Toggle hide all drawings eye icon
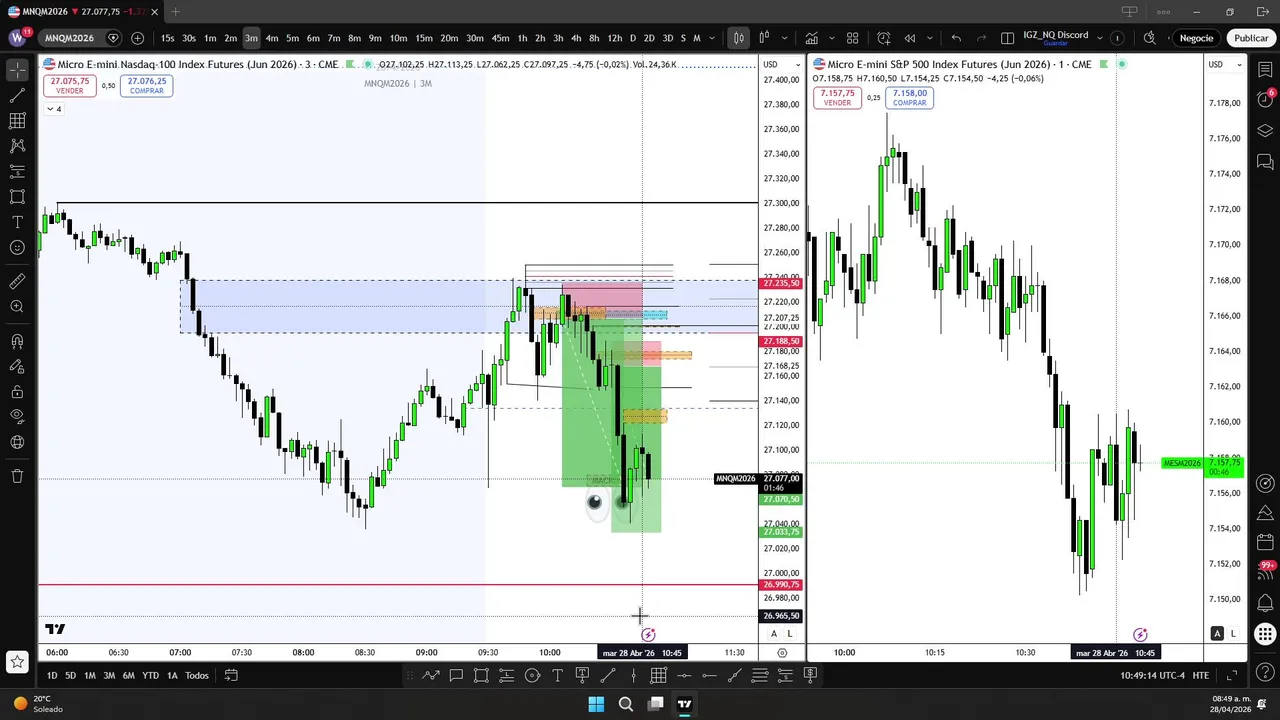Image resolution: width=1280 pixels, height=720 pixels. pos(17,417)
